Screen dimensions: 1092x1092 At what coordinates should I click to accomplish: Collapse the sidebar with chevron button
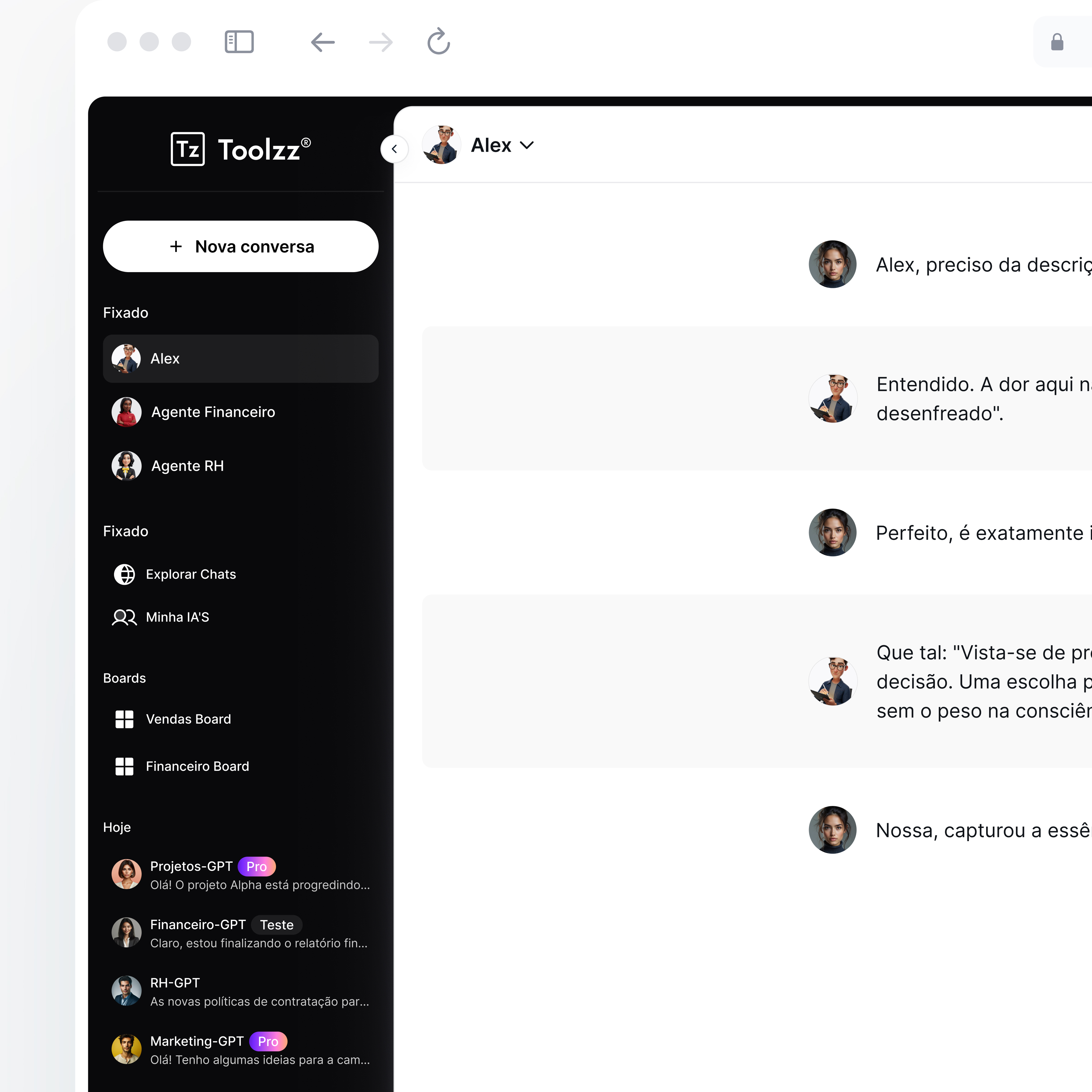point(395,149)
